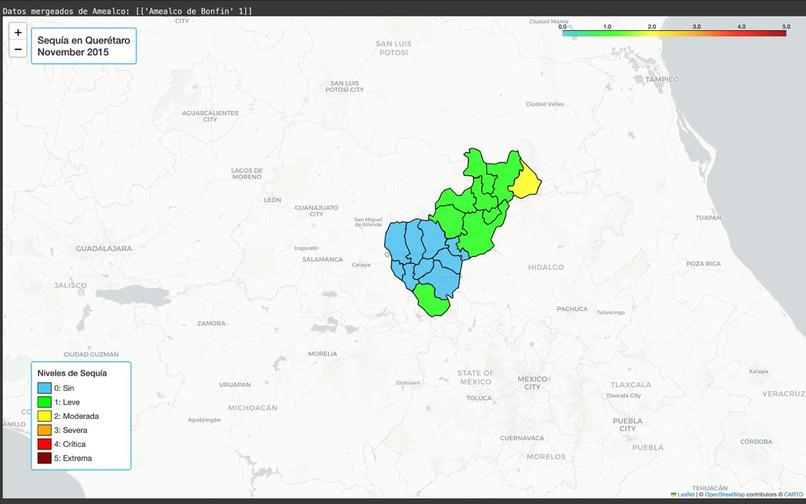The width and height of the screenshot is (806, 504).
Task: Click the 'GUADALAJARA' map label
Action: pos(104,248)
